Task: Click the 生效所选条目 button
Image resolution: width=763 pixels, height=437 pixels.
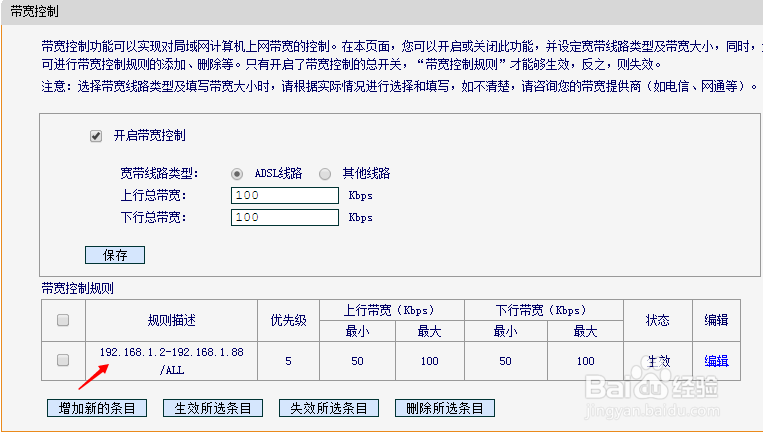Action: click(x=213, y=408)
